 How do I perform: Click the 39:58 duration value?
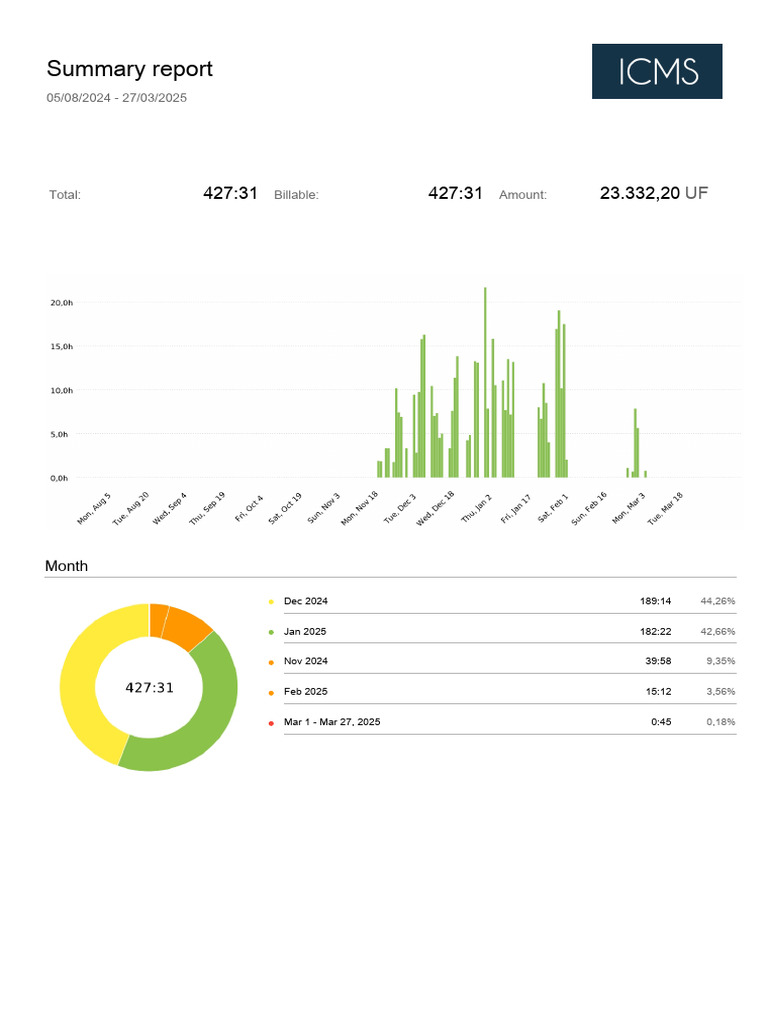[x=658, y=661]
